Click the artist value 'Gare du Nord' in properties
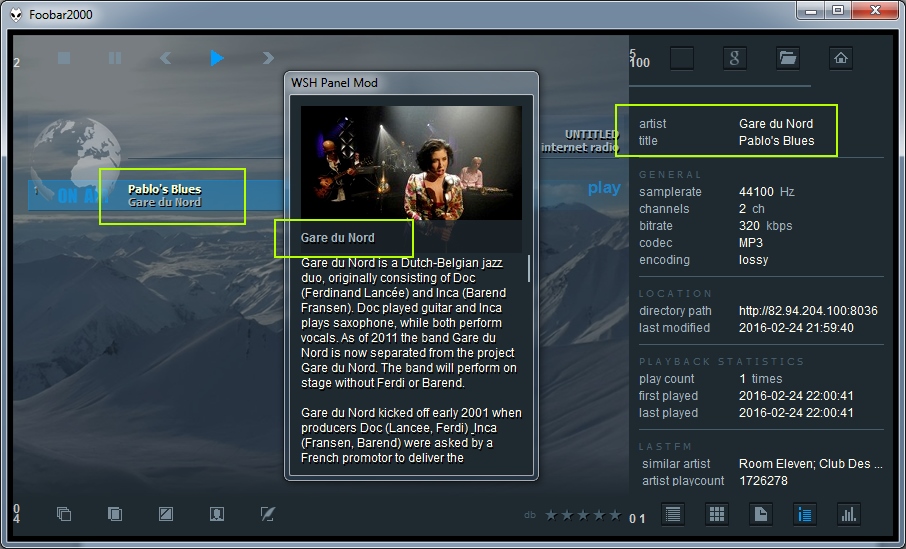 click(775, 124)
